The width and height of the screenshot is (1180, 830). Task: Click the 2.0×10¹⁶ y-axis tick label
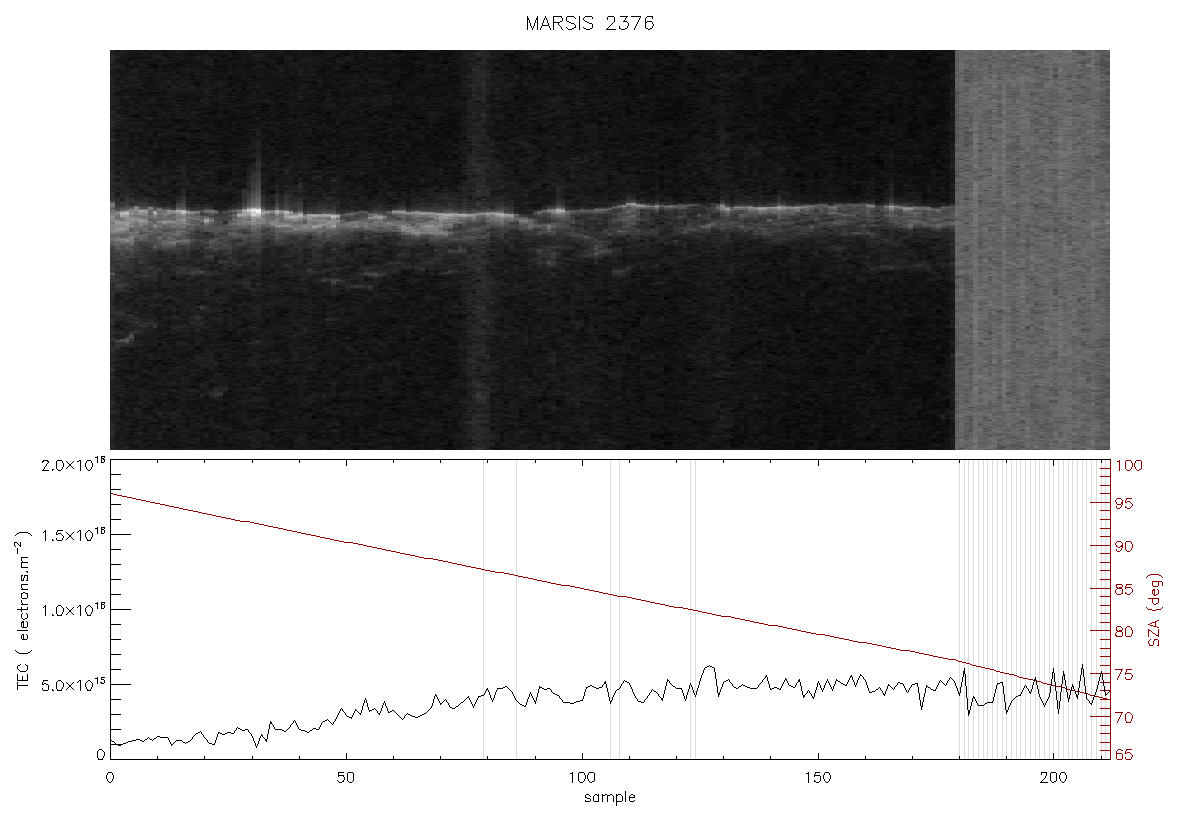73,464
